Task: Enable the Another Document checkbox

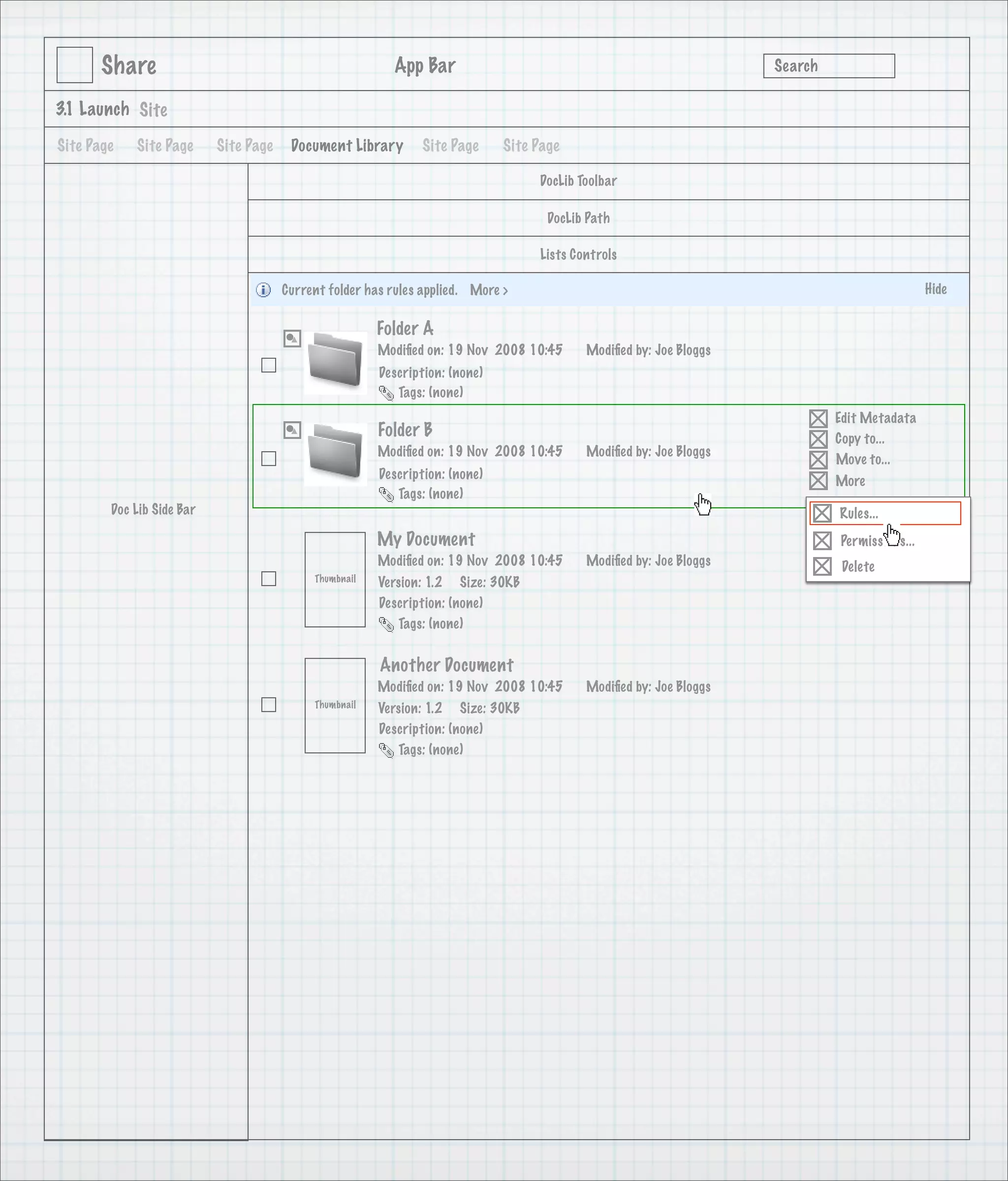Action: pyautogui.click(x=269, y=705)
